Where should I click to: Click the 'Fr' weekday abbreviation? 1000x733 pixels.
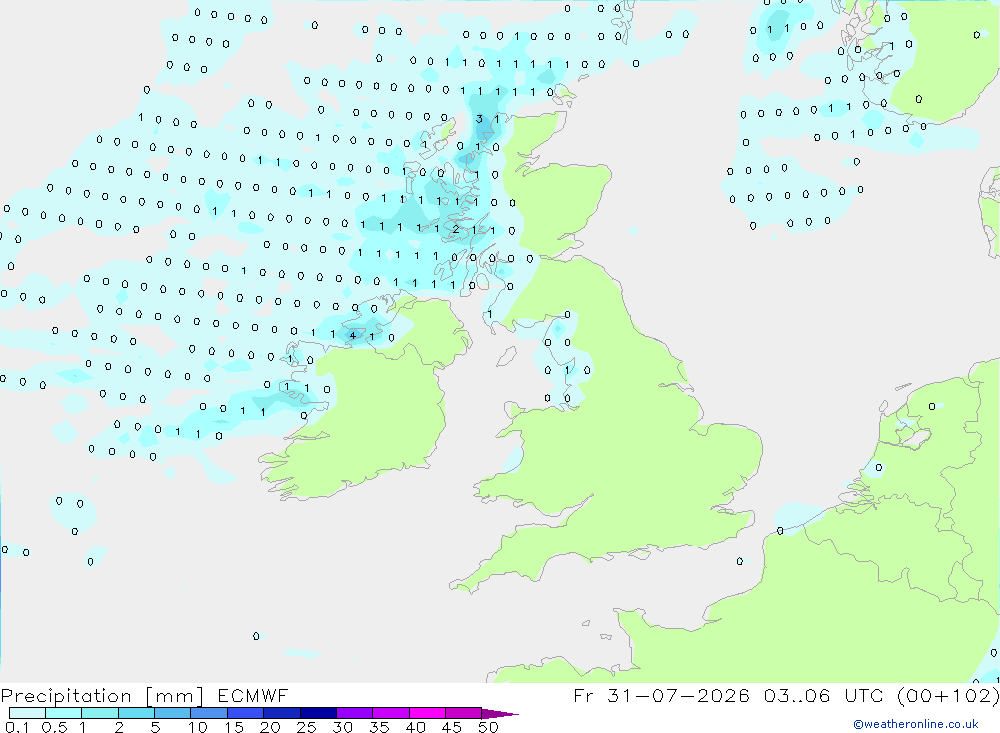click(583, 695)
